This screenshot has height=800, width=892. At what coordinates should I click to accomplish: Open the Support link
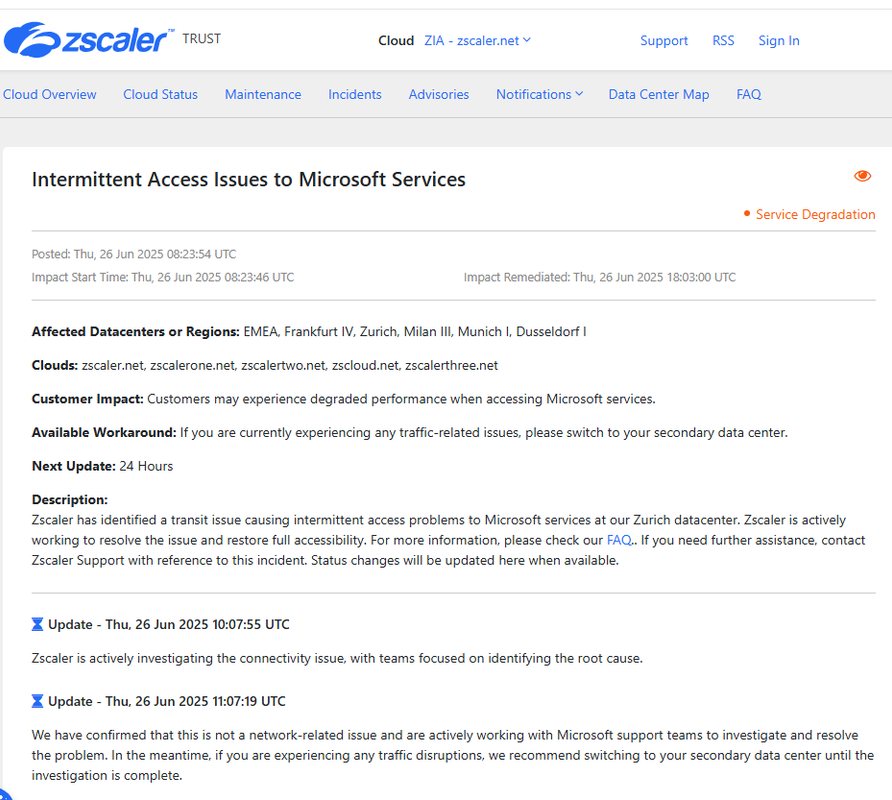(x=664, y=41)
